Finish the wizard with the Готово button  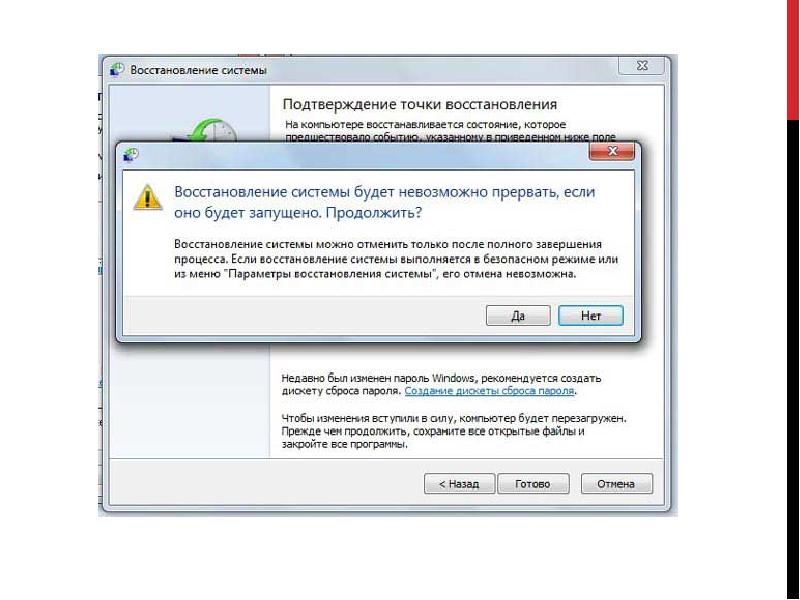(x=533, y=484)
